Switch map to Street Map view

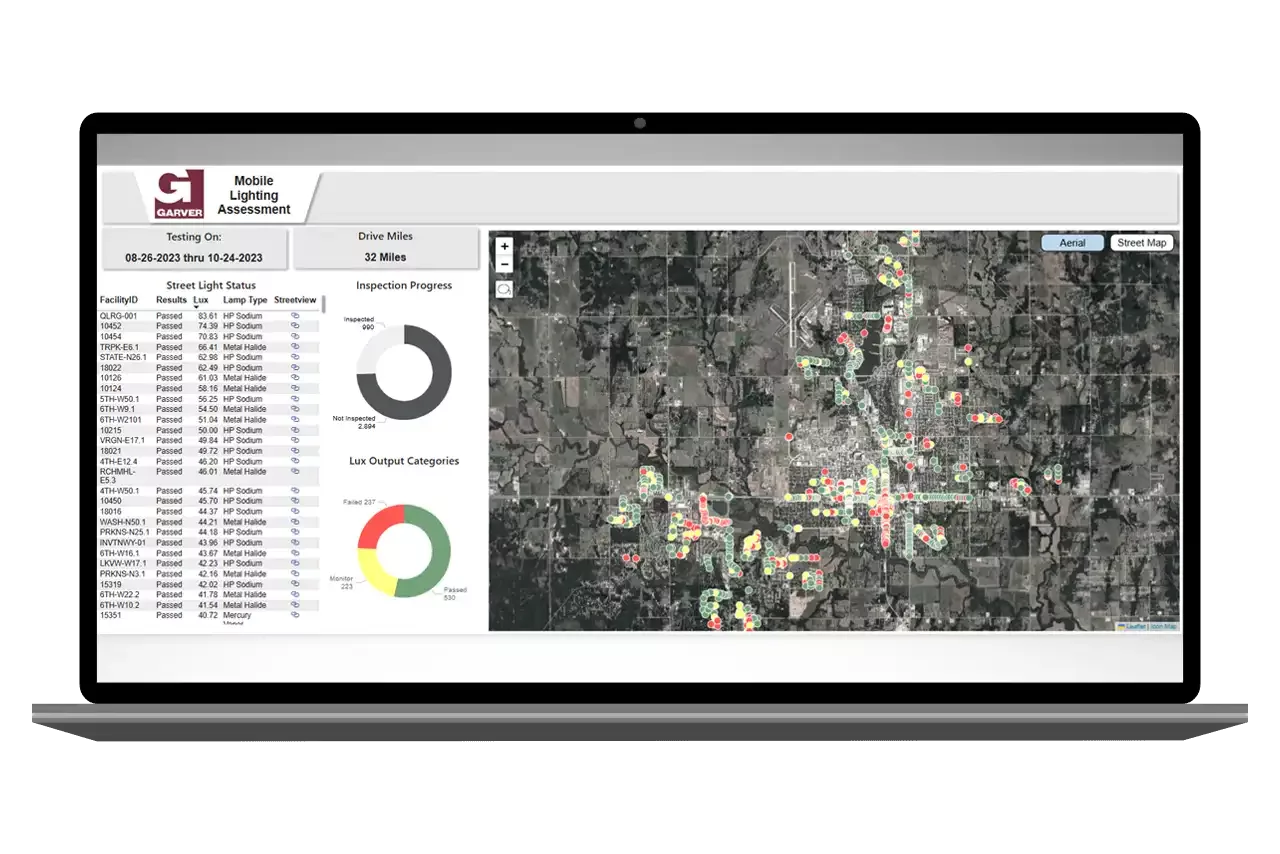point(1141,243)
